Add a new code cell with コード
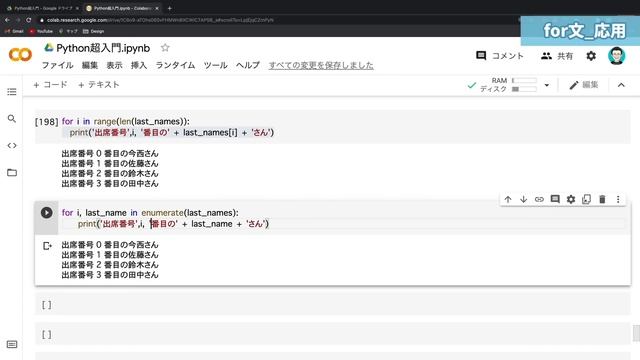The height and width of the screenshot is (360, 640). point(50,85)
